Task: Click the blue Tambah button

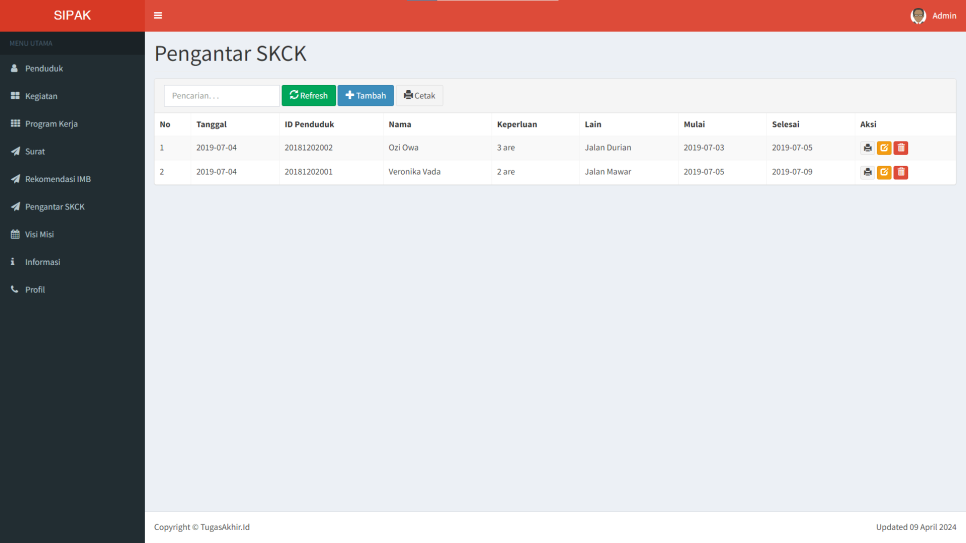Action: tap(365, 96)
